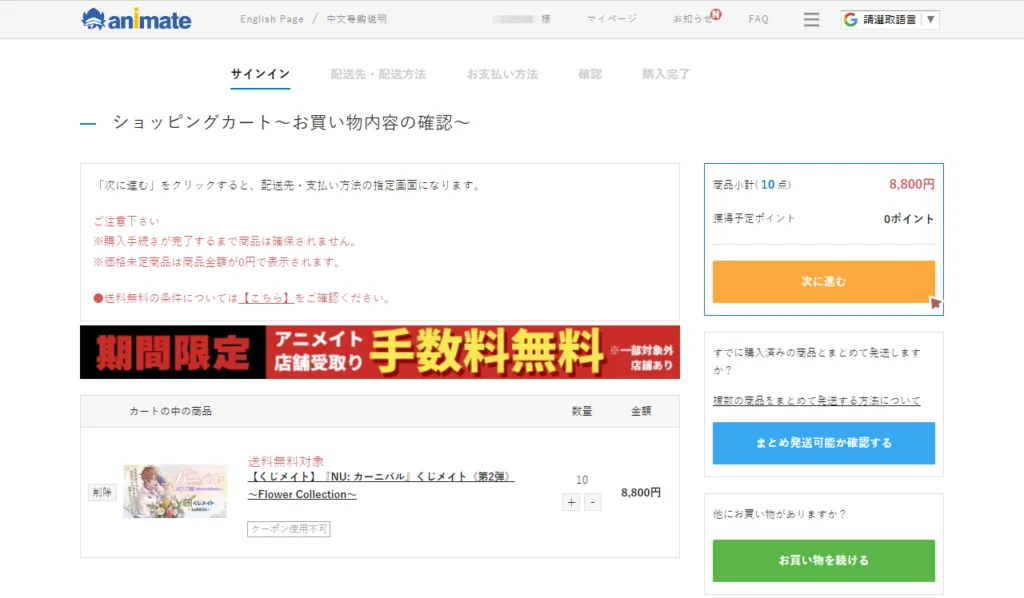This screenshot has height=598, width=1024.
Task: Click the 次に進む orange button
Action: [824, 281]
